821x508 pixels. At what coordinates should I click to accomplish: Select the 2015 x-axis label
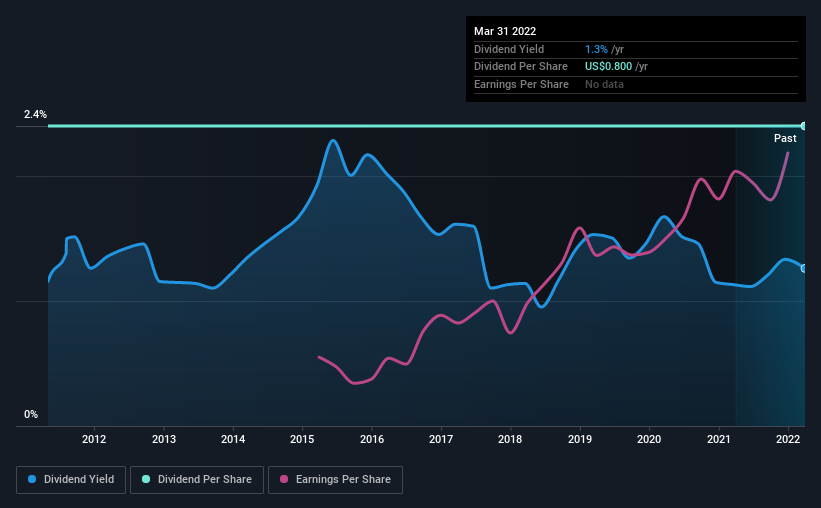pos(302,439)
